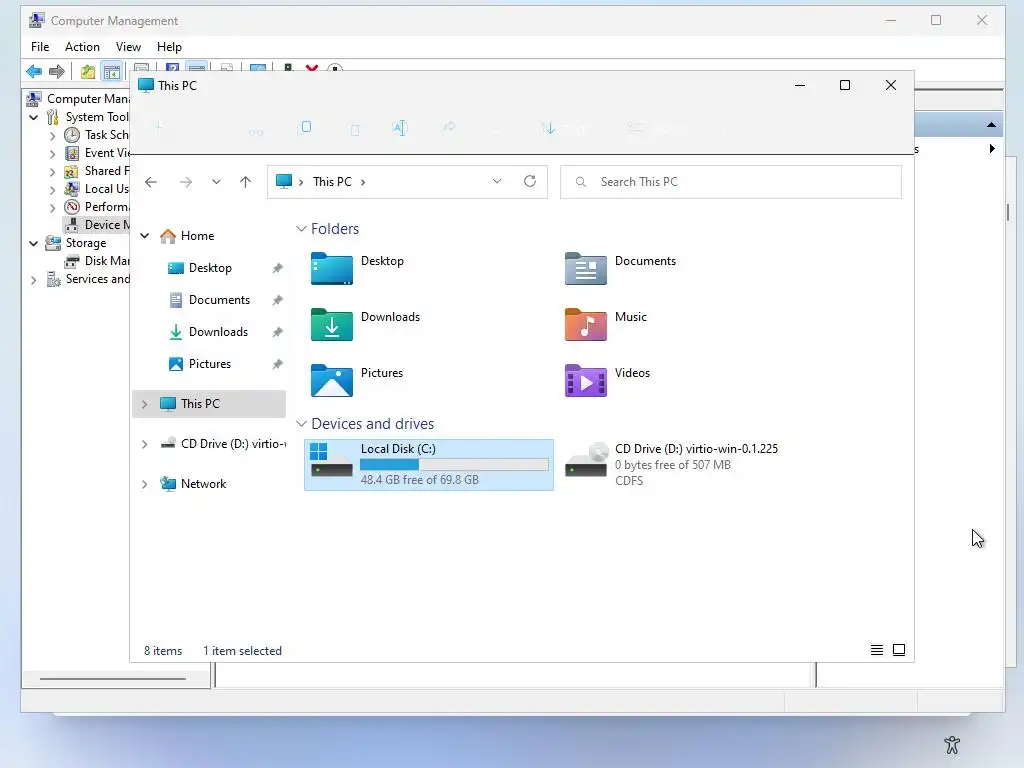Select the Task Scheduler clock icon
This screenshot has height=768, width=1024.
pos(72,135)
